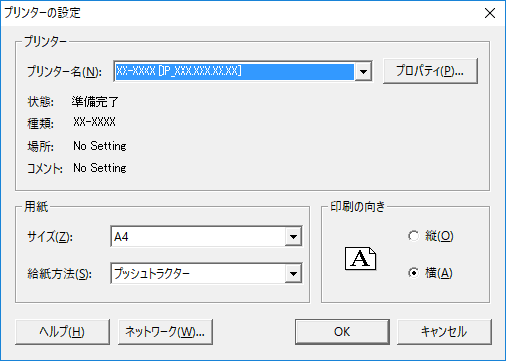Expand the 給紙方法 dropdown arrow

tap(293, 274)
